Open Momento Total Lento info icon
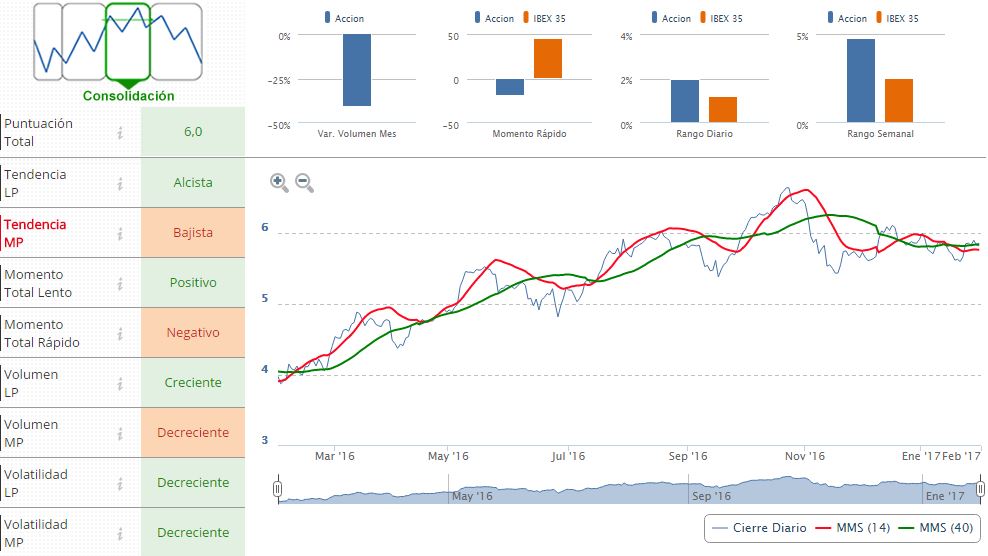This screenshot has width=988, height=556. [x=120, y=283]
